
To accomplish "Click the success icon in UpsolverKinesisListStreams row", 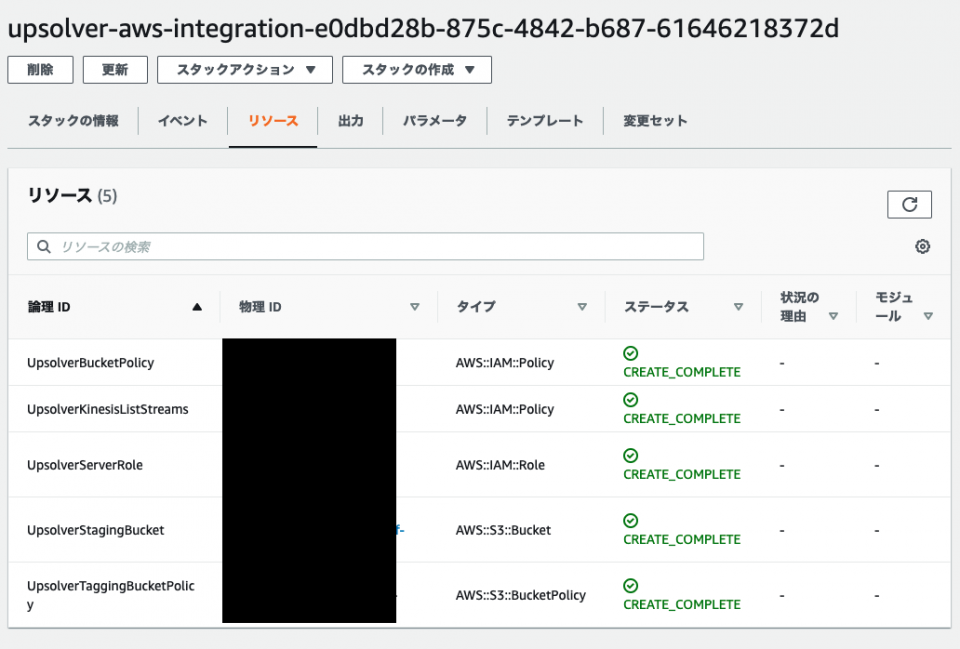I will [x=631, y=400].
